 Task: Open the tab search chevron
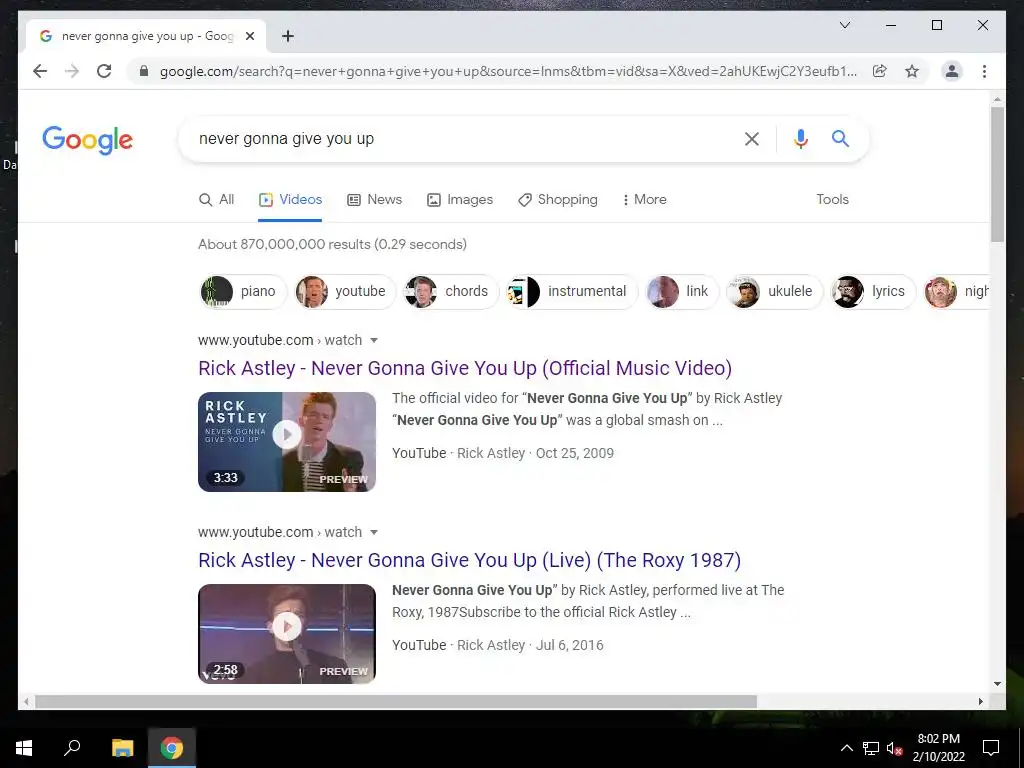(844, 25)
